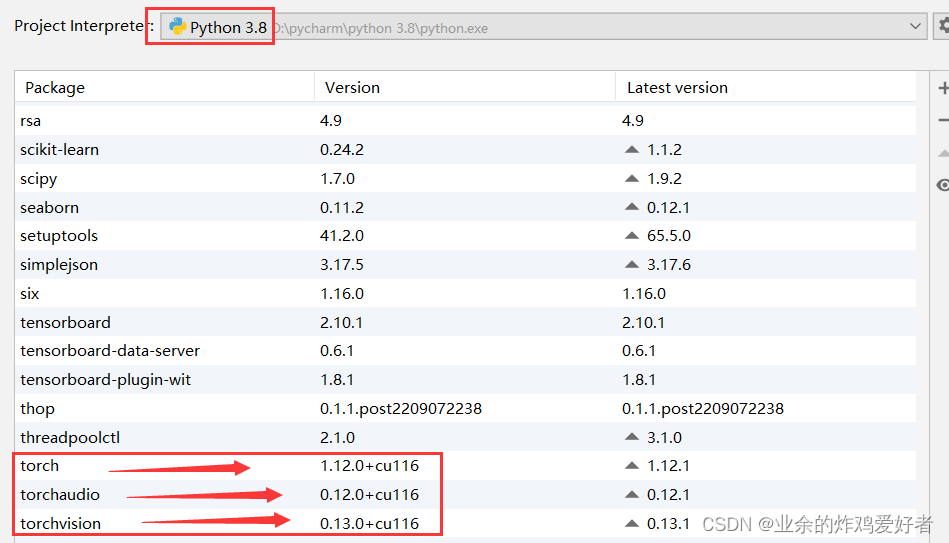Click the upgrade arrow beside scipy 1.9.2
The image size is (949, 543).
[632, 179]
